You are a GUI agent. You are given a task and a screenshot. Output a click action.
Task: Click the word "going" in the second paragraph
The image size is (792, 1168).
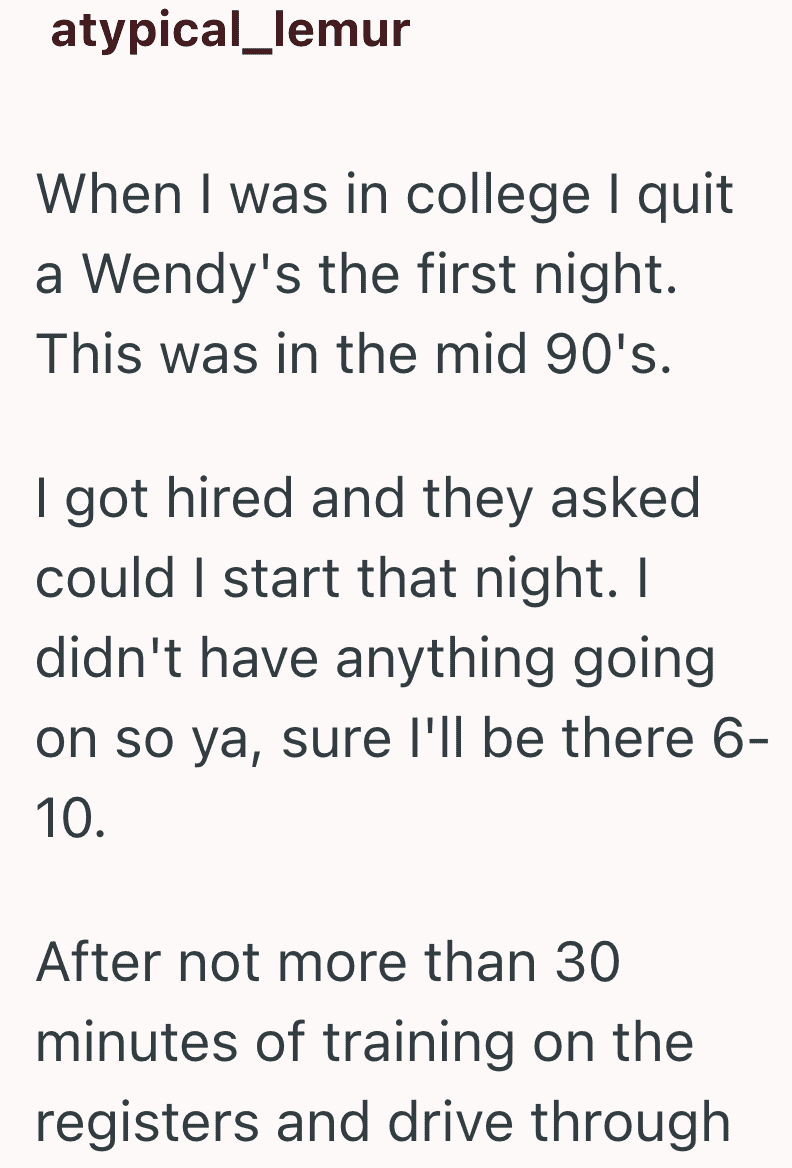[644, 659]
